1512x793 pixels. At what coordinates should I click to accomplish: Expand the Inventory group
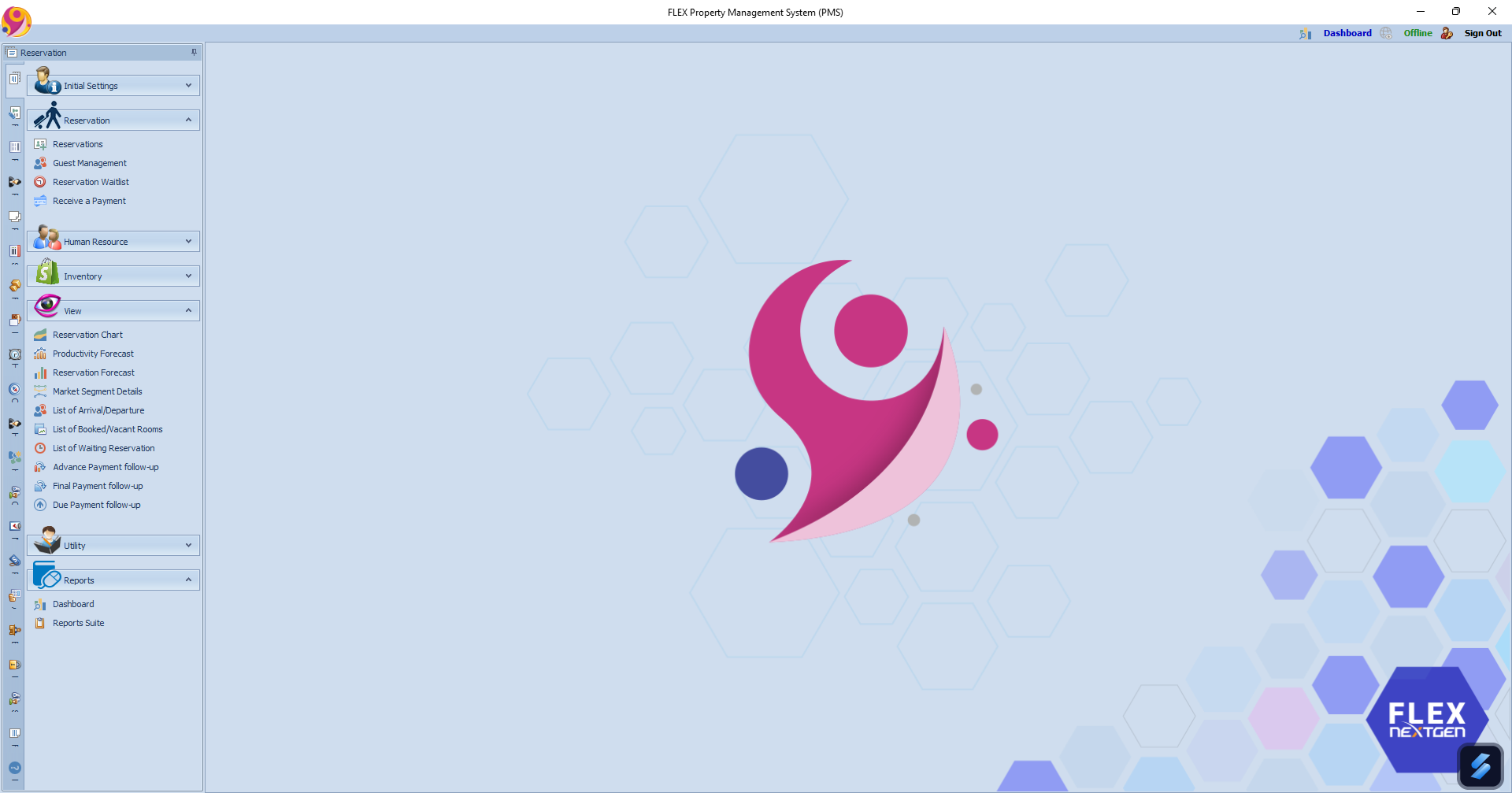188,276
